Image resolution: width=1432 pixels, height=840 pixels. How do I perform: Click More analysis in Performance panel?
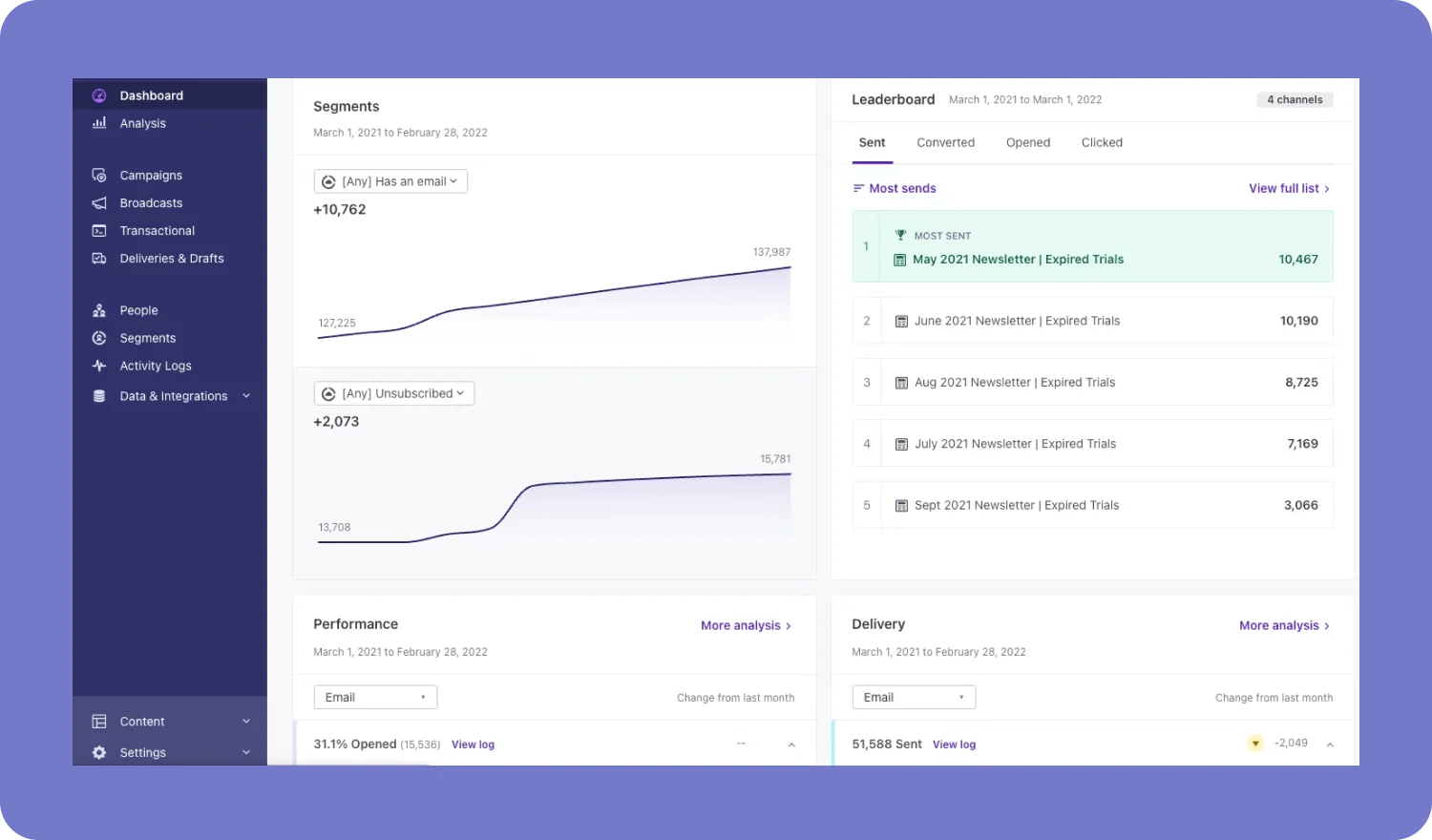(746, 625)
